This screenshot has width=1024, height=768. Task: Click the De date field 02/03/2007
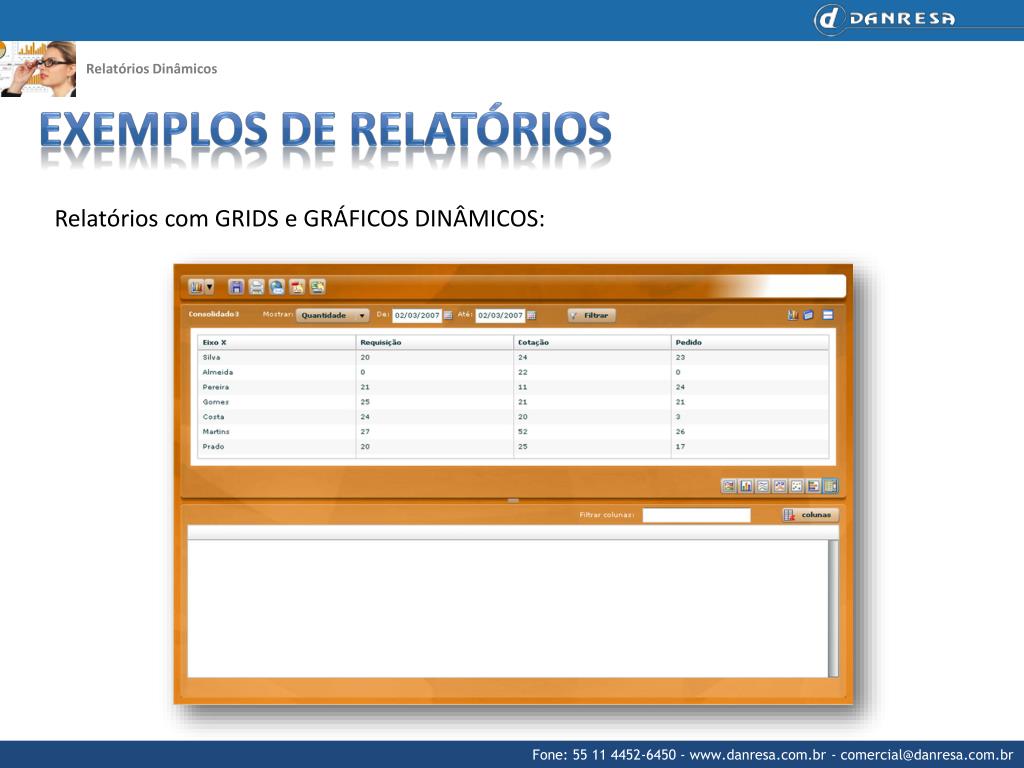tap(417, 315)
